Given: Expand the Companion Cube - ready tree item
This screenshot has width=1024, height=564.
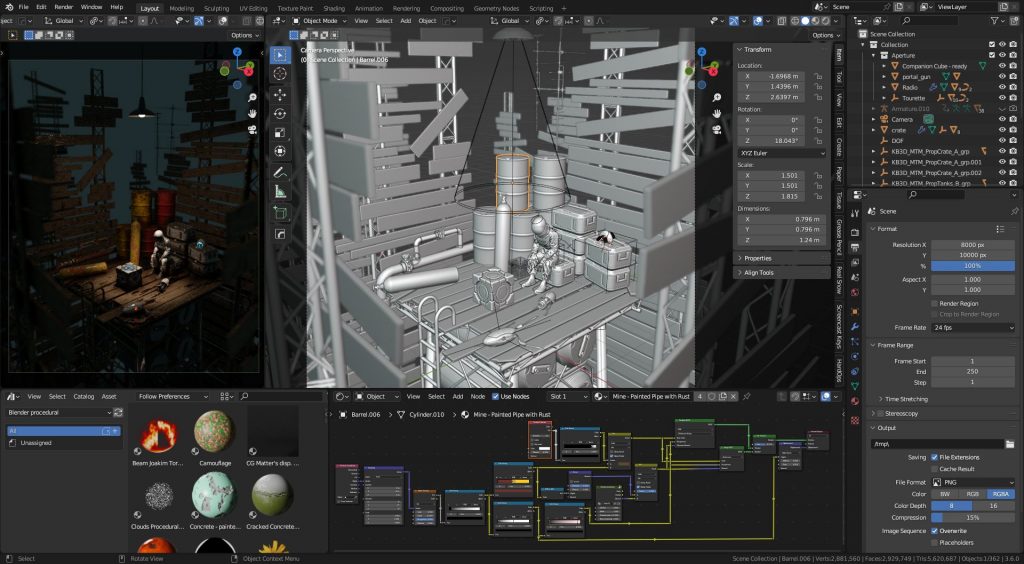Looking at the screenshot, I should [x=884, y=66].
